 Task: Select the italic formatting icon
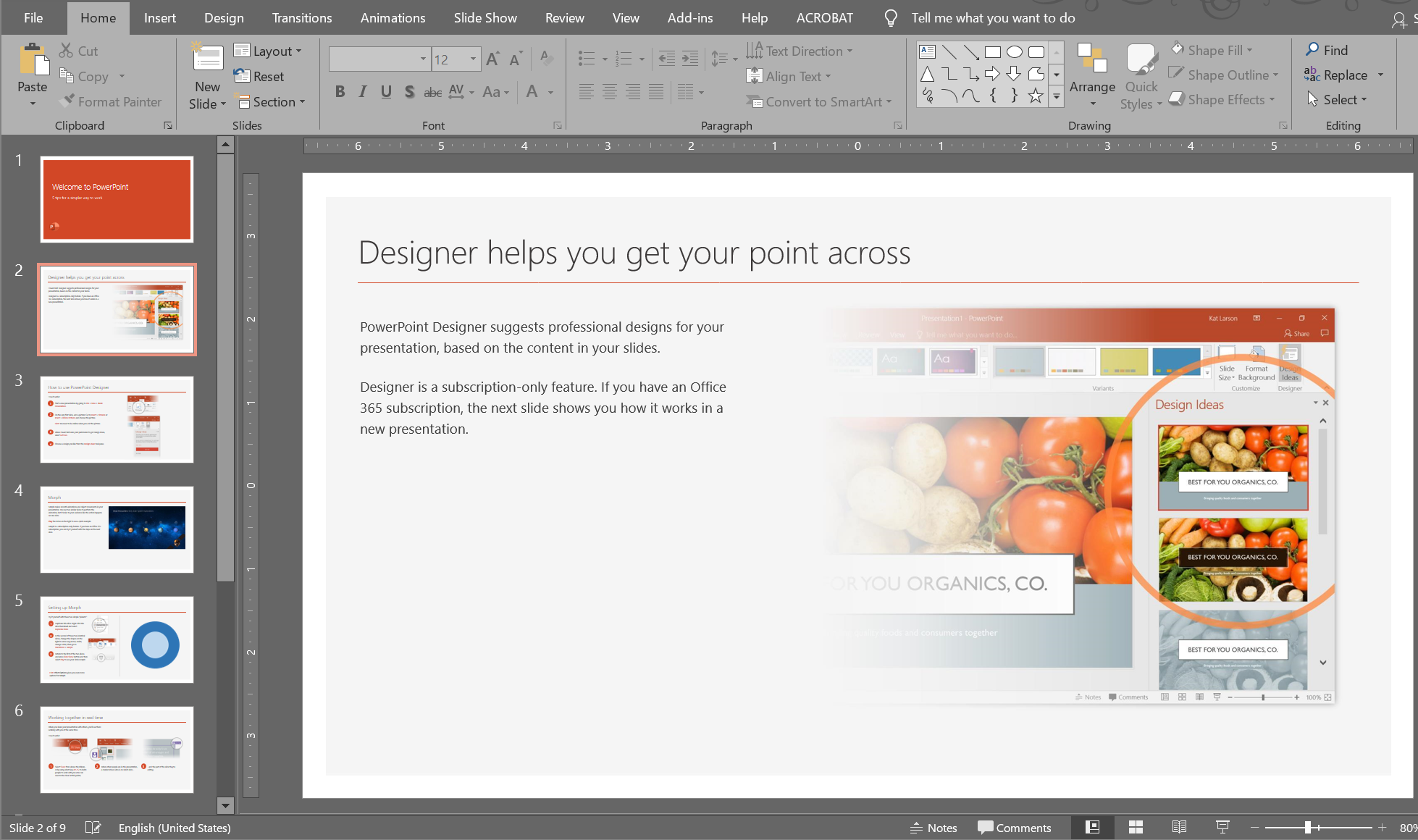click(x=362, y=91)
